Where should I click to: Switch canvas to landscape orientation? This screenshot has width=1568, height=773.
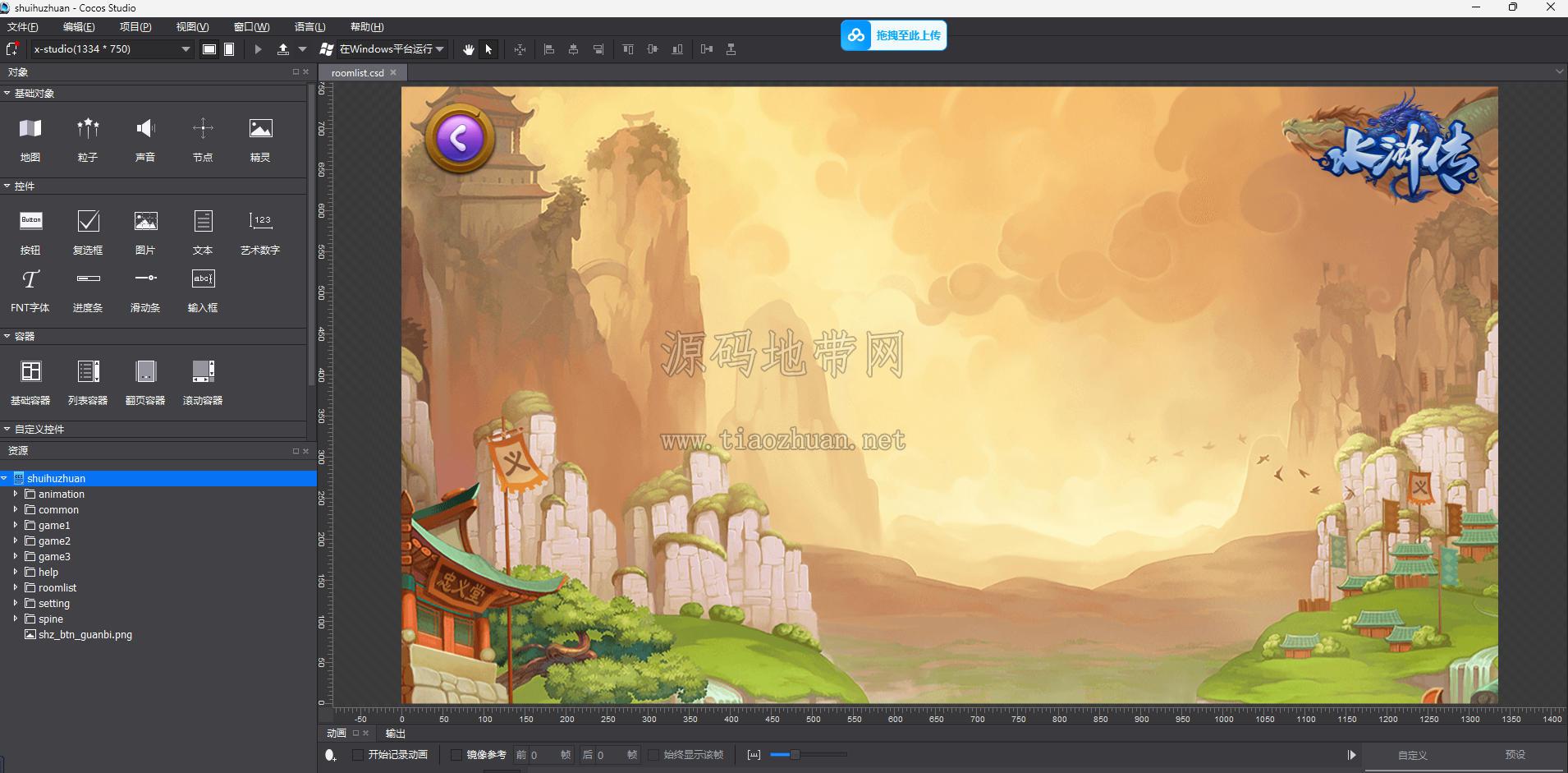coord(209,49)
